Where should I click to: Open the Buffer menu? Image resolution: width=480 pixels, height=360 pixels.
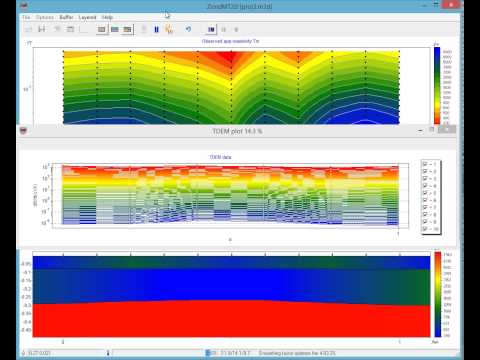point(66,17)
